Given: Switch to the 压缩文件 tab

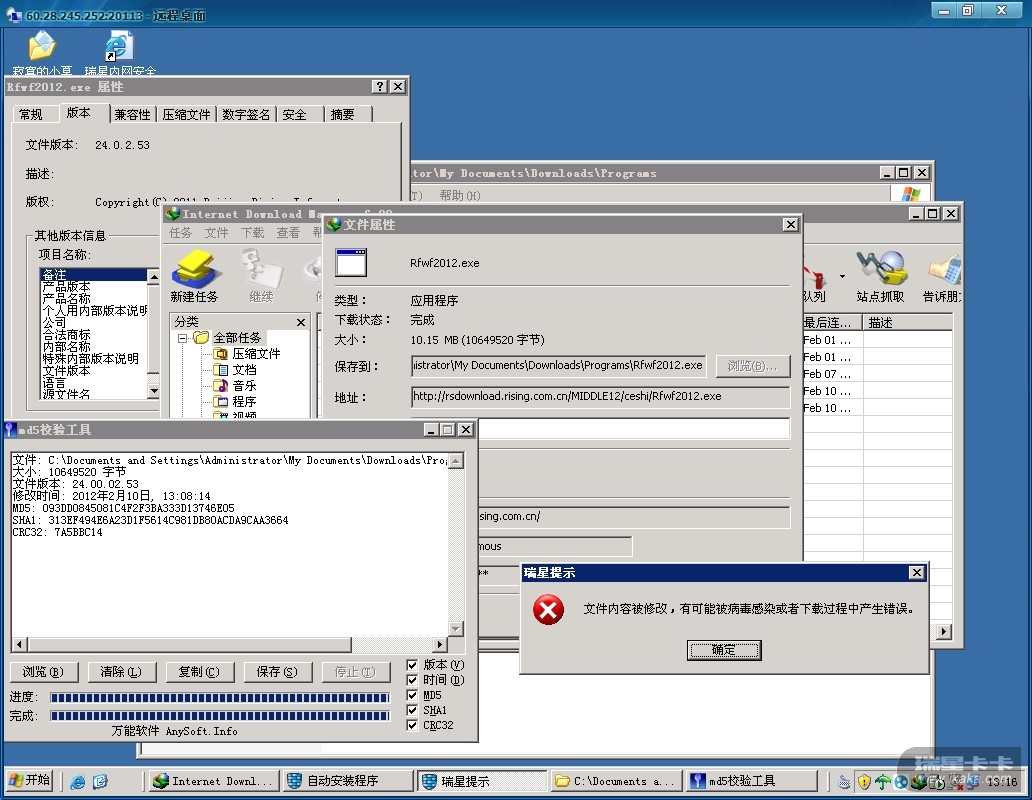Looking at the screenshot, I should 186,114.
